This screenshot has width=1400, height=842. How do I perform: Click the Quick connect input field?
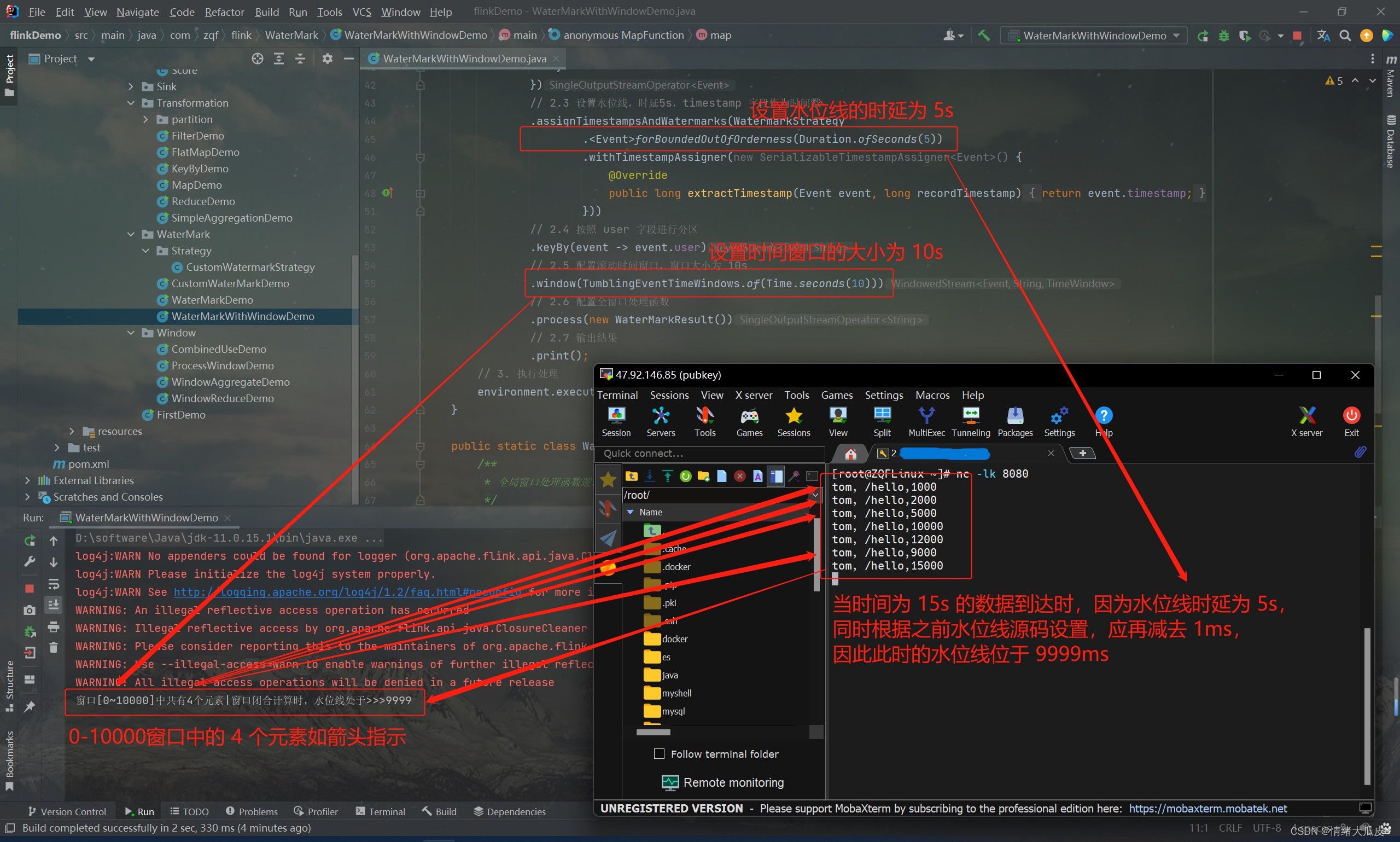pos(709,454)
